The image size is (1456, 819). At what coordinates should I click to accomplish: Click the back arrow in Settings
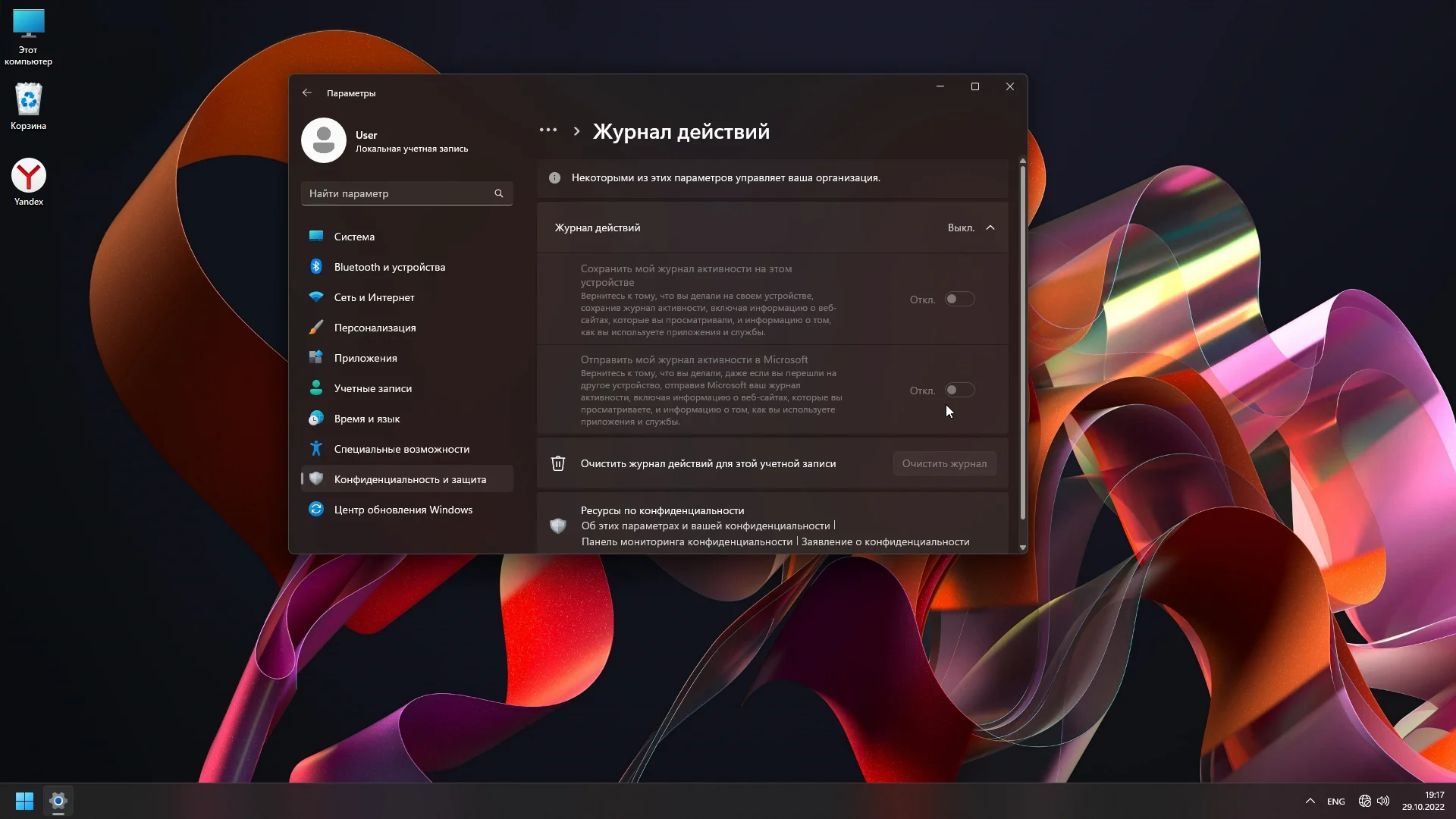307,93
